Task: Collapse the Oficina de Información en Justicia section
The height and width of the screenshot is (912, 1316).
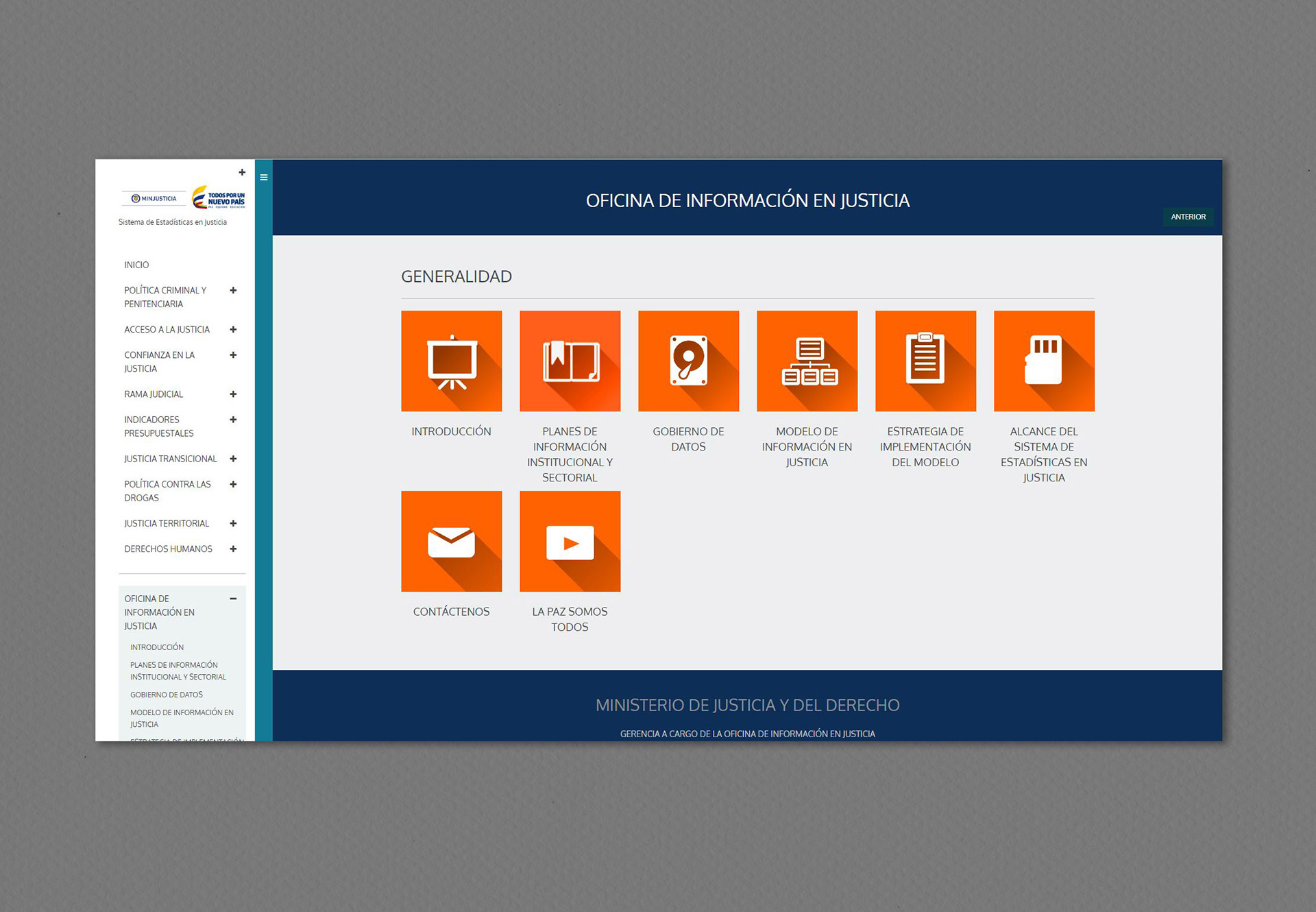Action: click(233, 599)
